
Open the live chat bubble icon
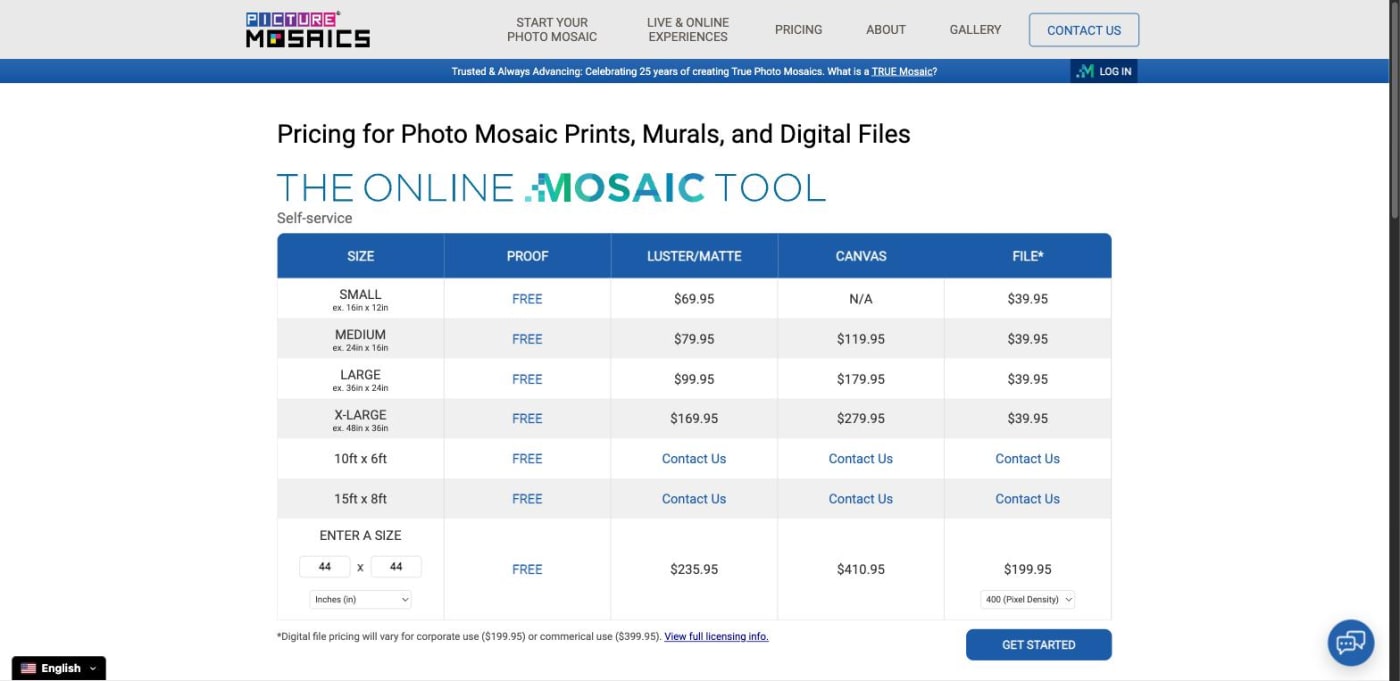point(1350,642)
